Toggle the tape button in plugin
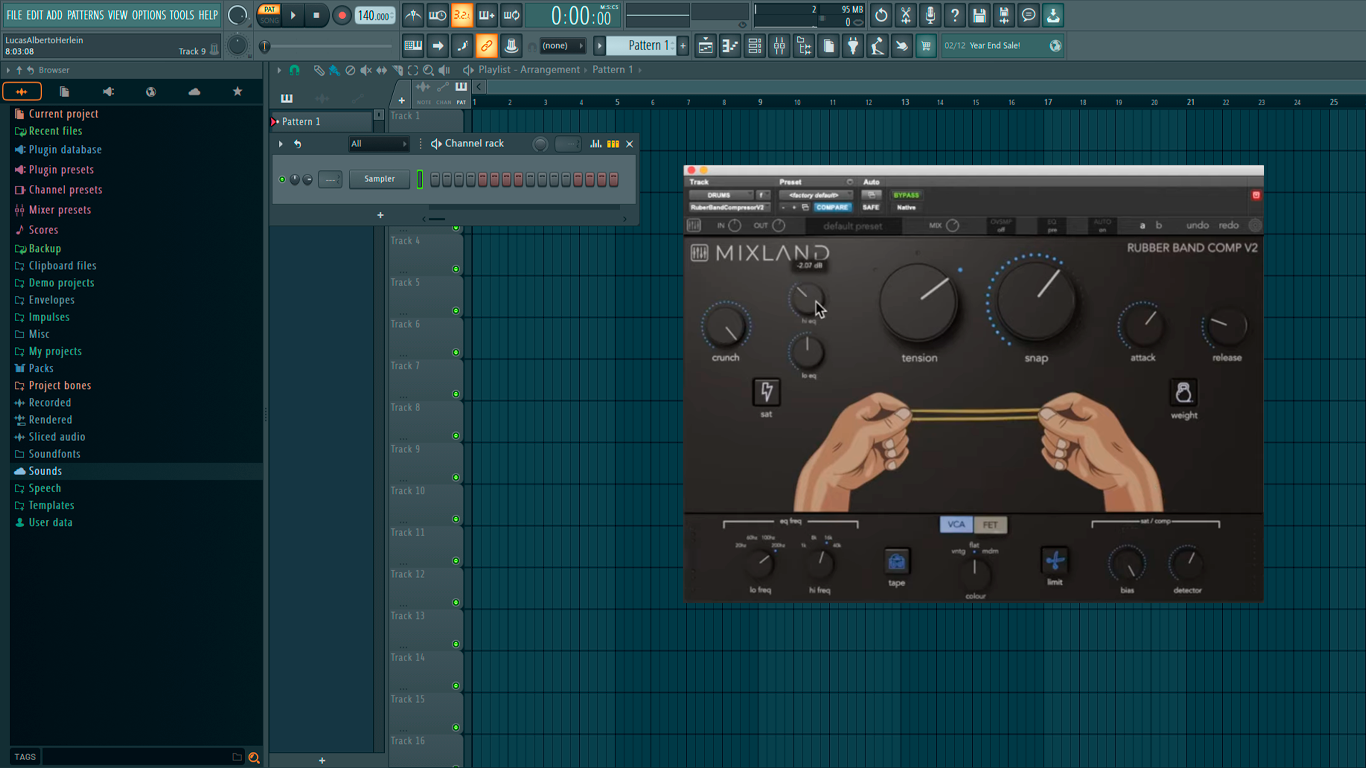 pos(897,561)
